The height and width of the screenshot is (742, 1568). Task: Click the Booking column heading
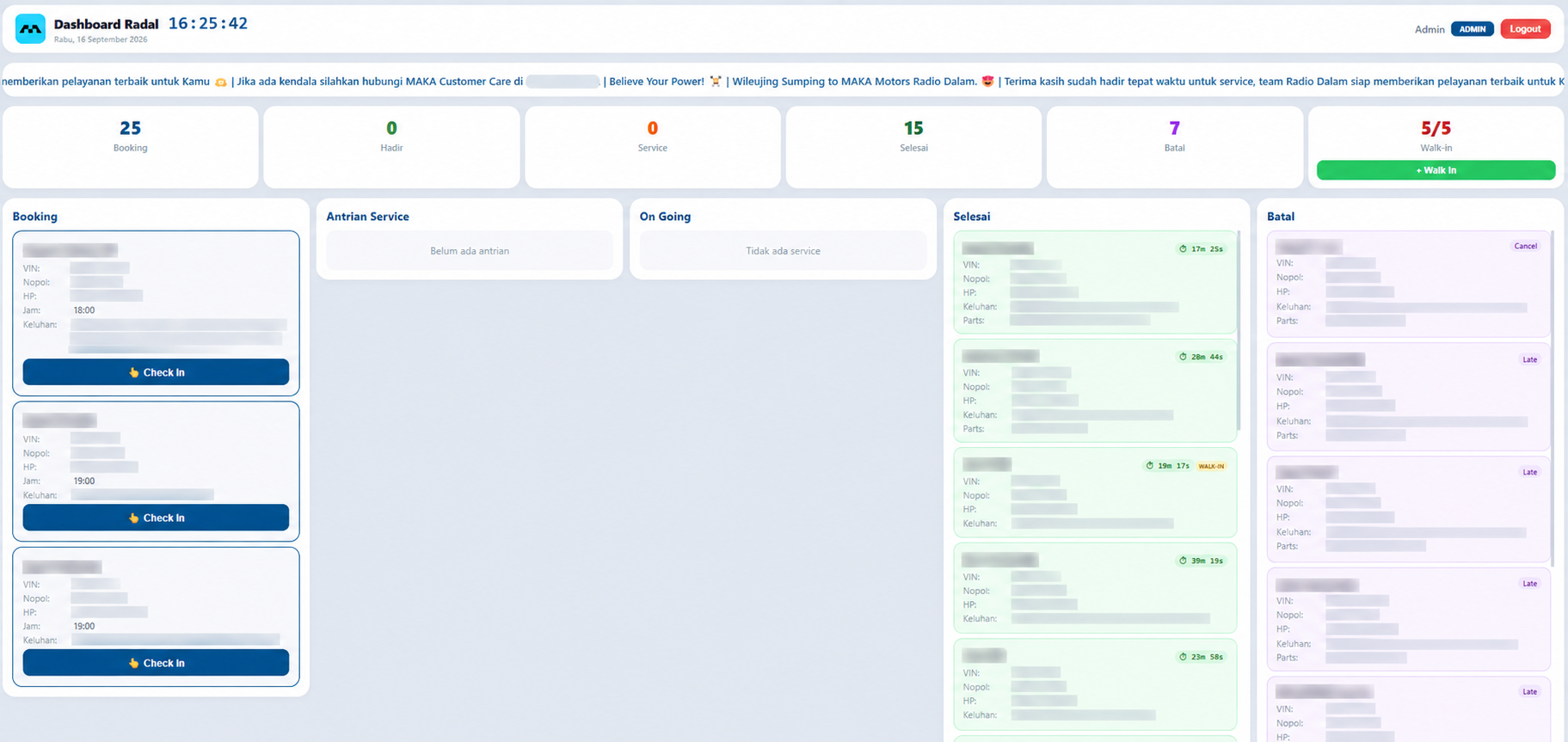pos(35,217)
